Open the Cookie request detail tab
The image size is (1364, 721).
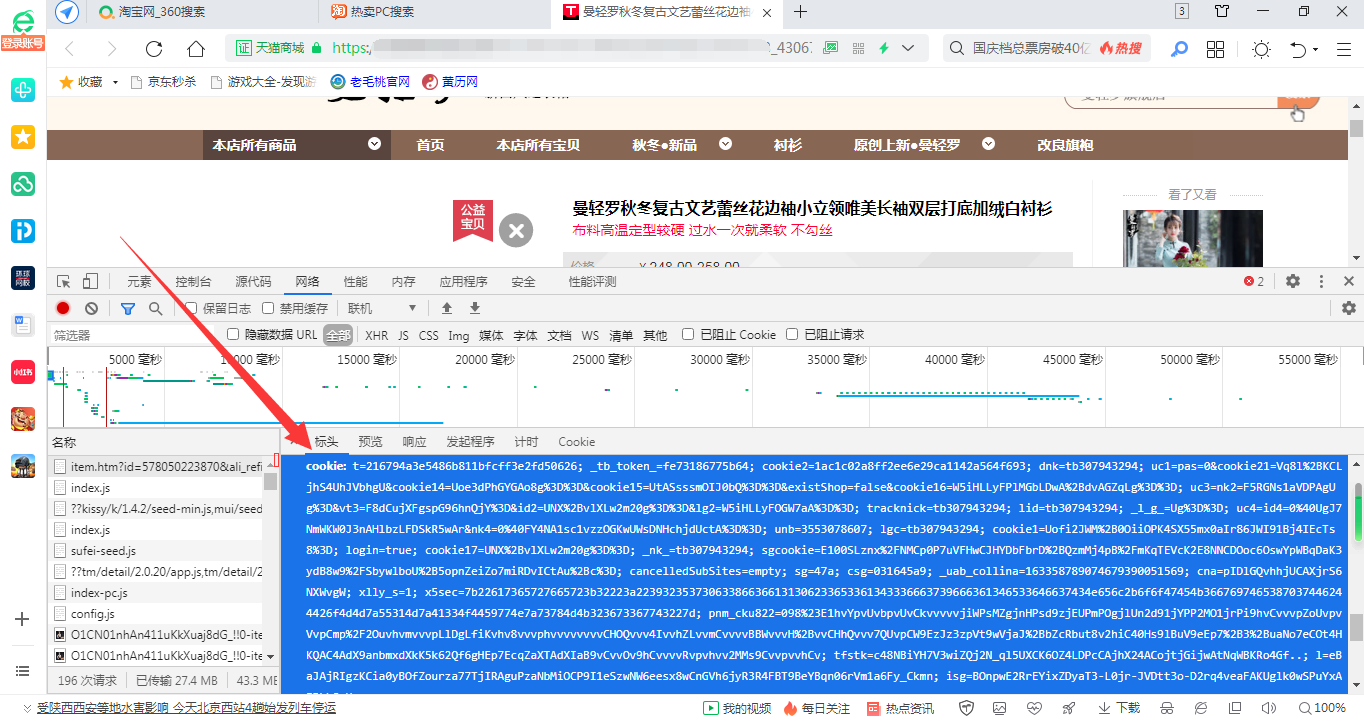[576, 442]
